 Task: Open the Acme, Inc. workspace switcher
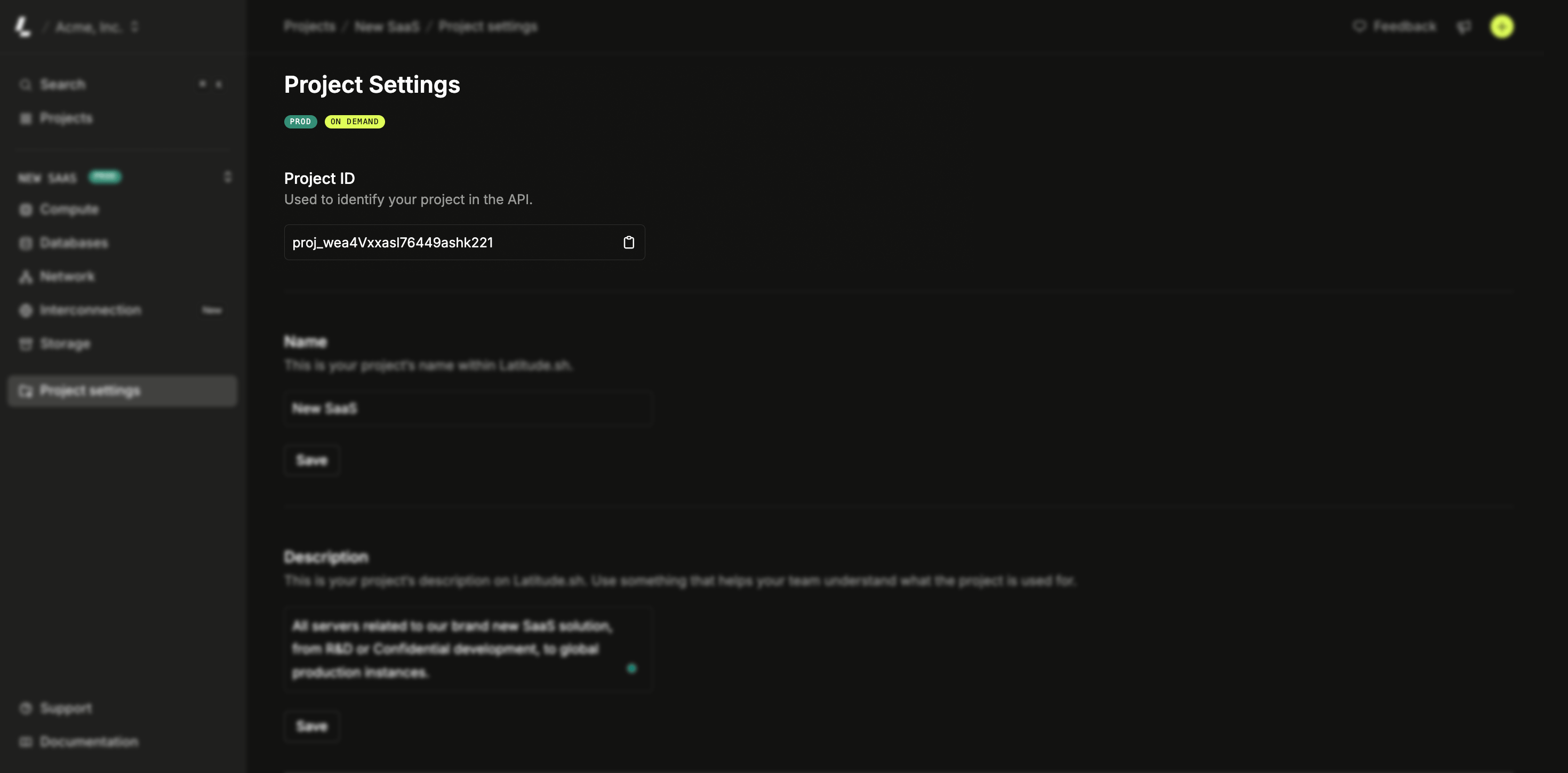pos(134,27)
